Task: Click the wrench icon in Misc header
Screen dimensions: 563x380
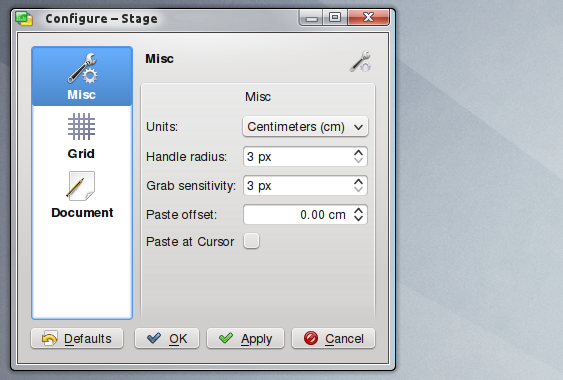Action: tap(361, 61)
